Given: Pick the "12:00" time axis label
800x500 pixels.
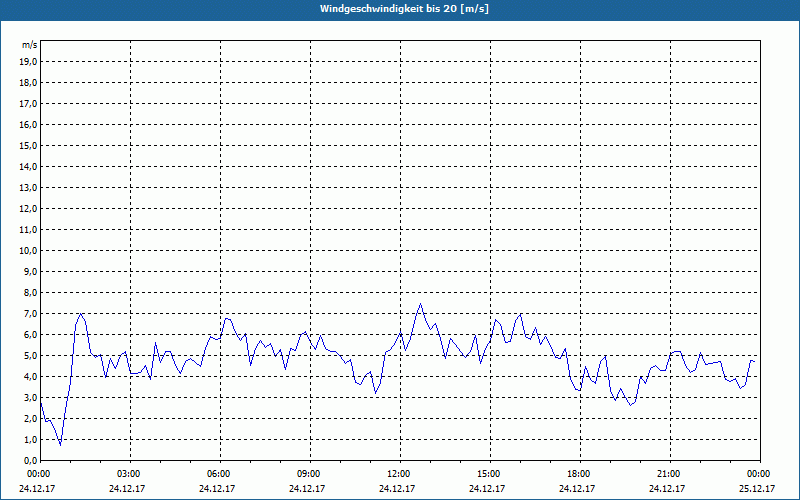Looking at the screenshot, I should pos(399,474).
